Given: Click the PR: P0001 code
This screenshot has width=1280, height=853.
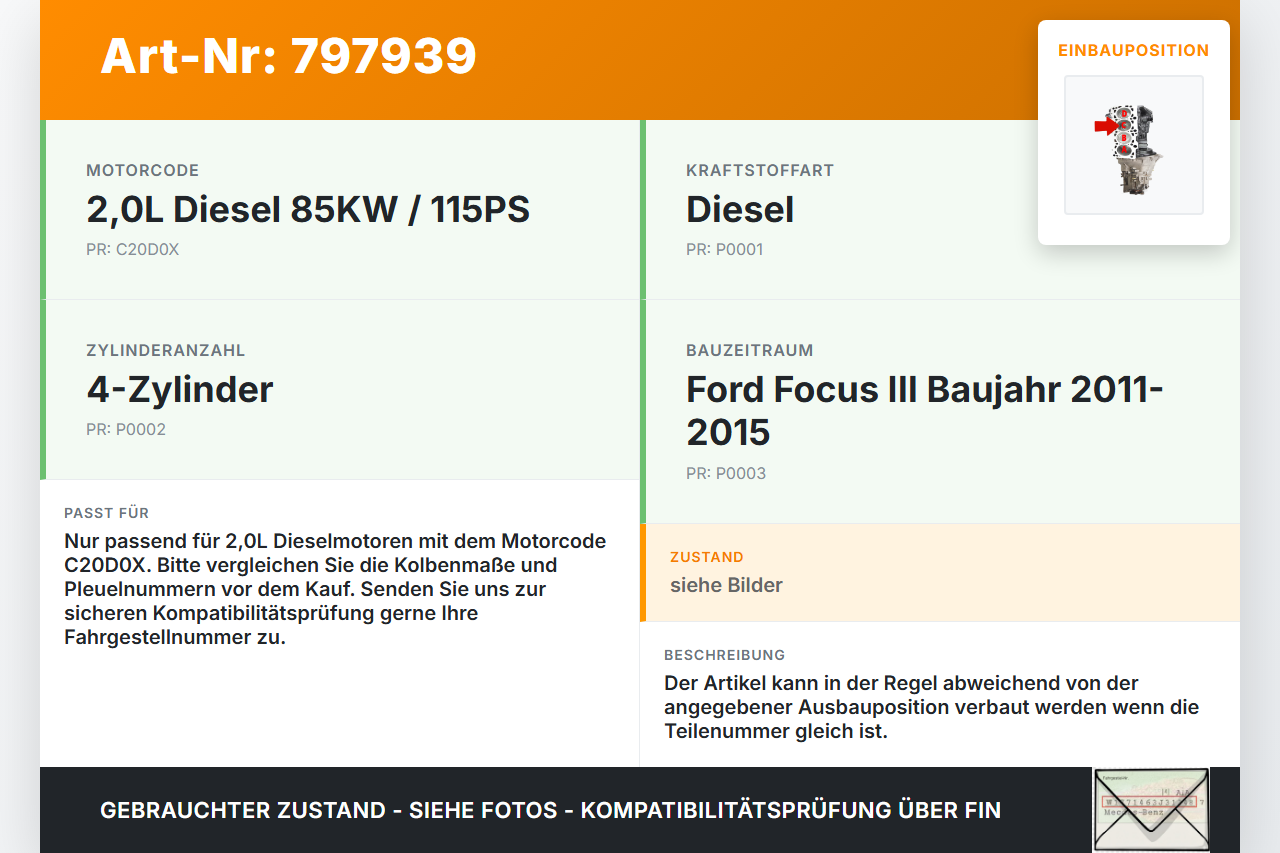Looking at the screenshot, I should click(724, 249).
